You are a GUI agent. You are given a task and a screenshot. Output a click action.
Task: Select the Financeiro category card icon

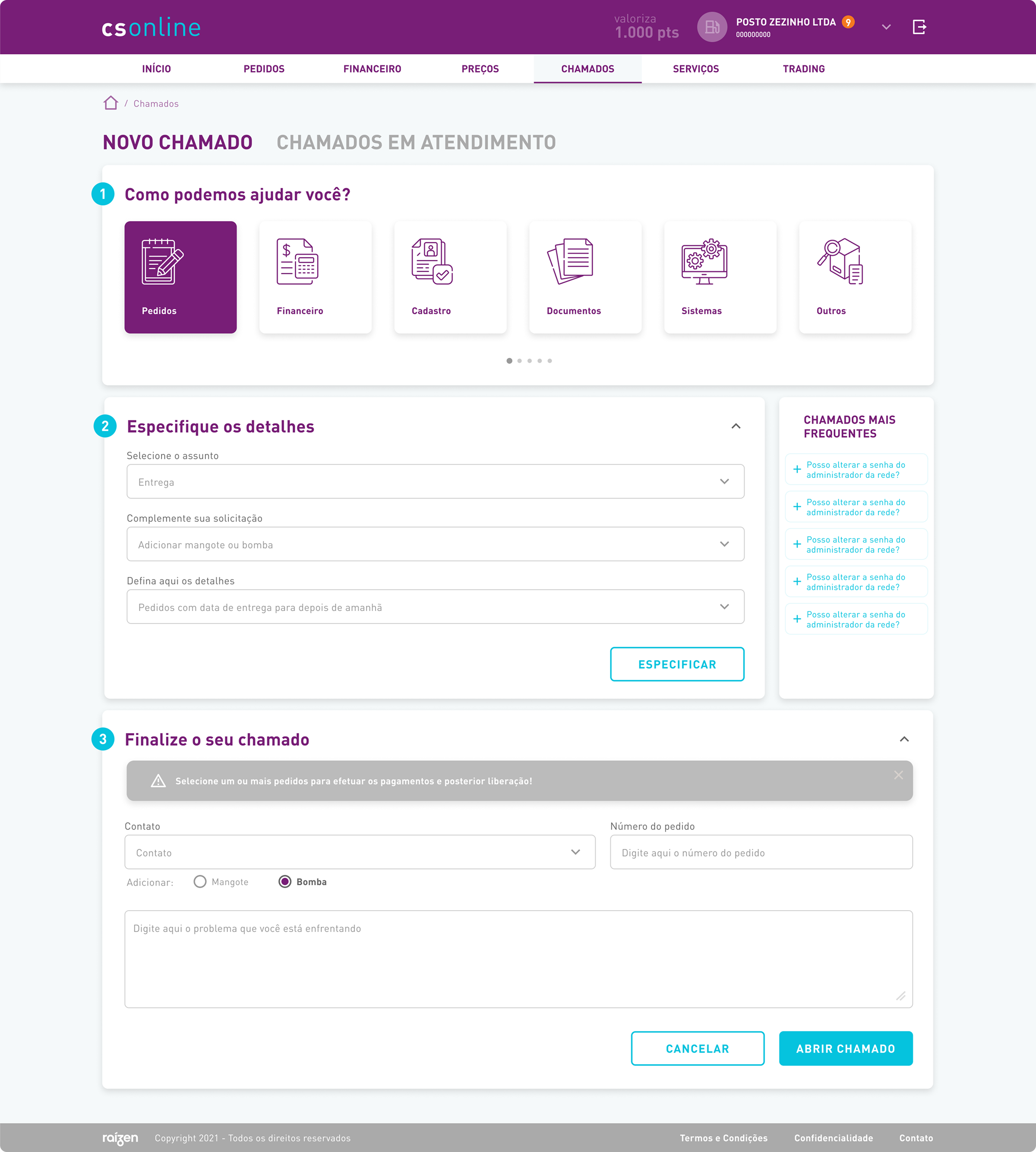(297, 261)
